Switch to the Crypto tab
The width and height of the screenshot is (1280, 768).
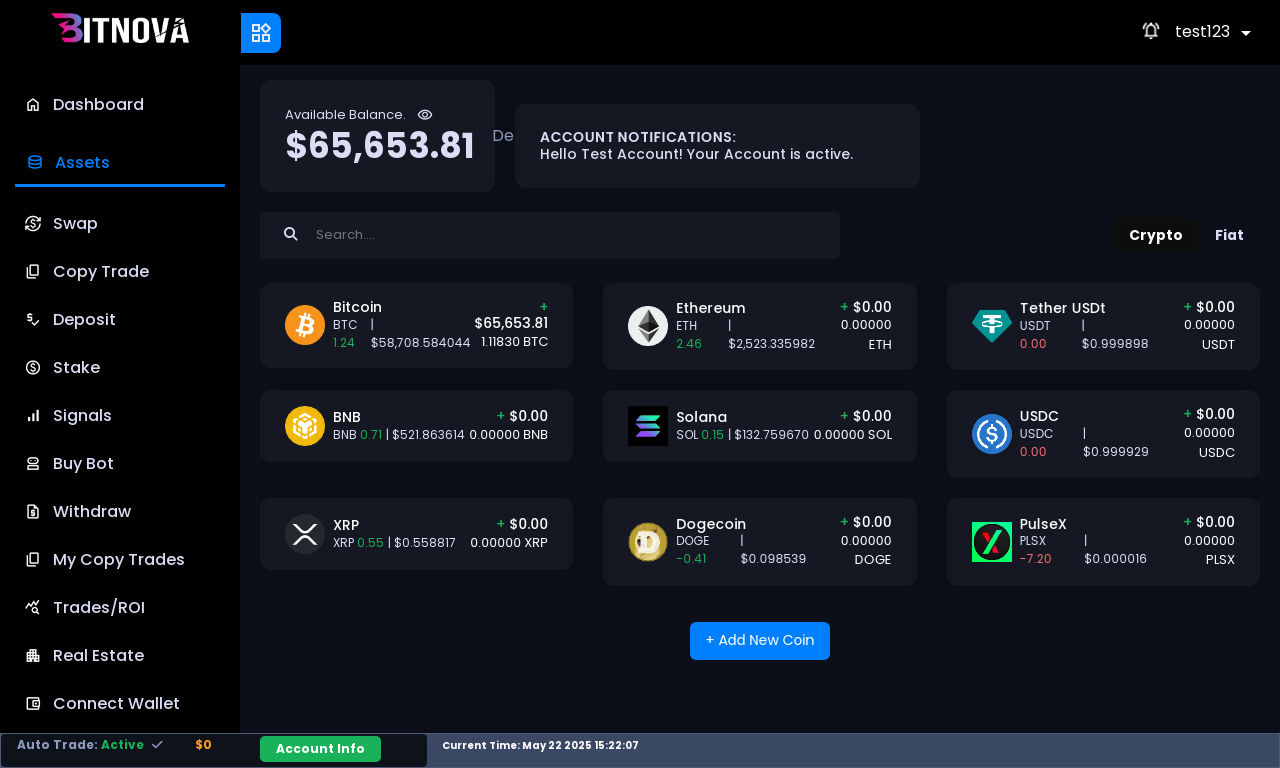click(x=1156, y=235)
